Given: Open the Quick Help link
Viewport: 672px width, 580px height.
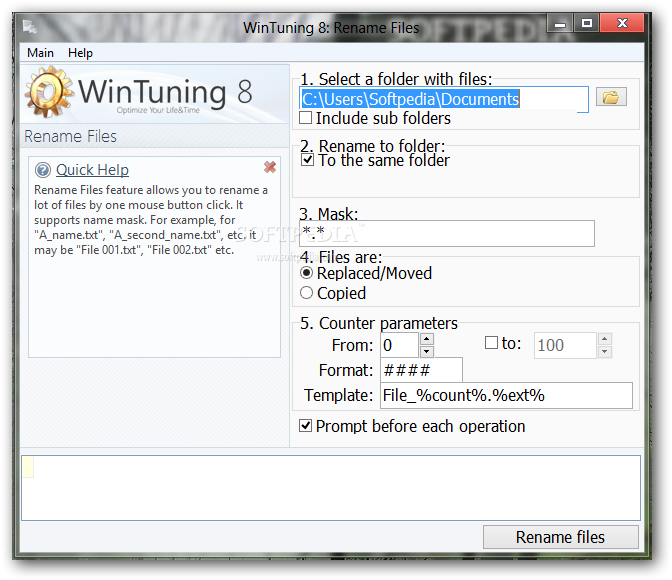Looking at the screenshot, I should [92, 170].
